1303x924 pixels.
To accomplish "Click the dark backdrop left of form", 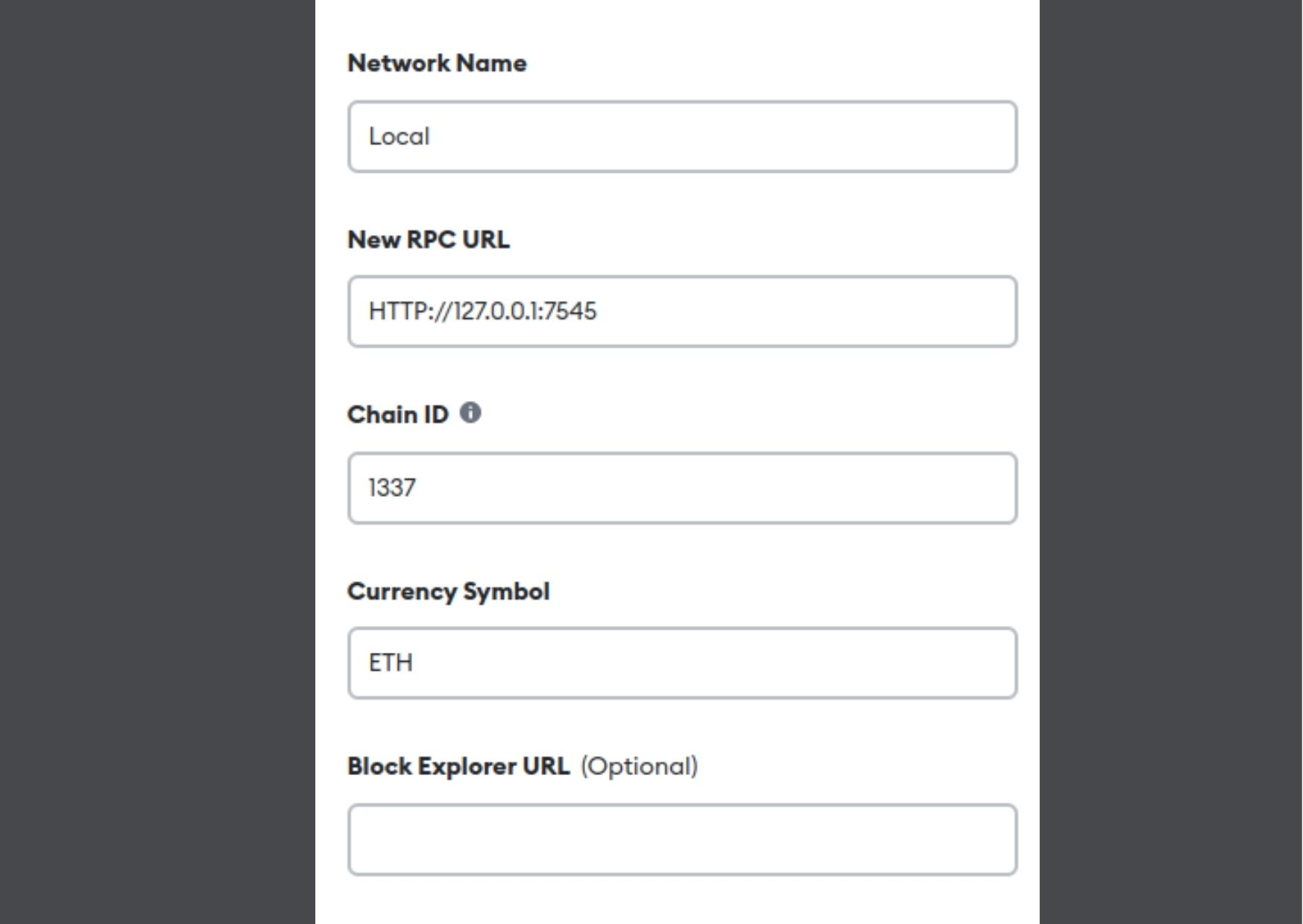I will 157,462.
